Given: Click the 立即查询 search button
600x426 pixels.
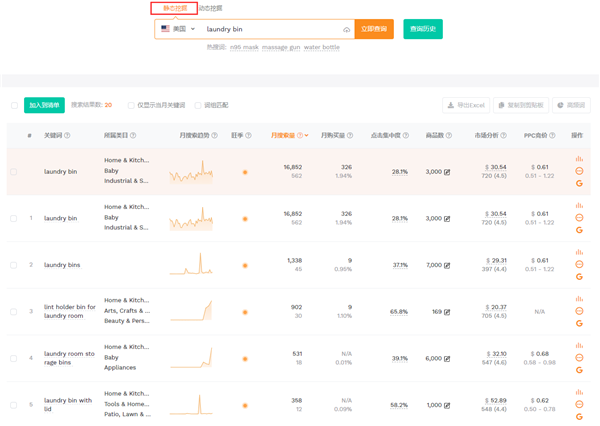Looking at the screenshot, I should (x=374, y=29).
